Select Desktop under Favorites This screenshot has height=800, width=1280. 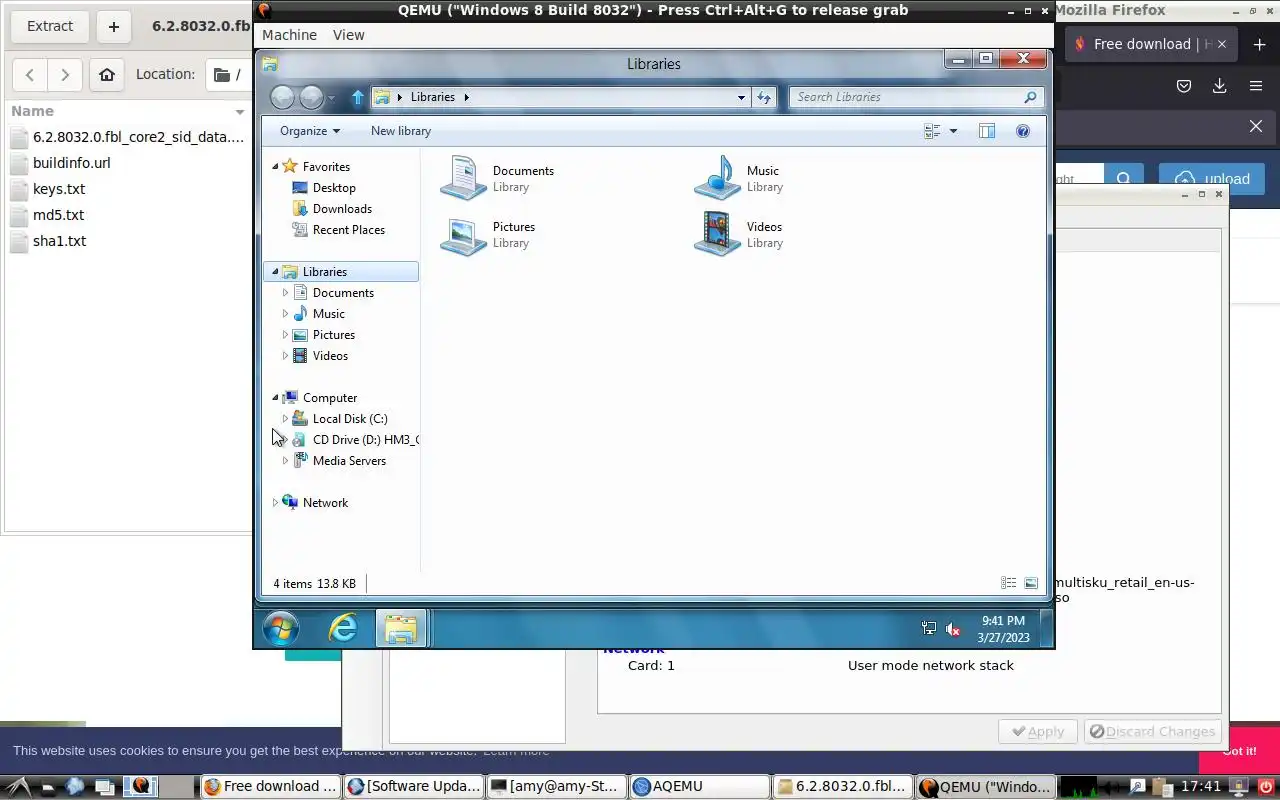[333, 187]
